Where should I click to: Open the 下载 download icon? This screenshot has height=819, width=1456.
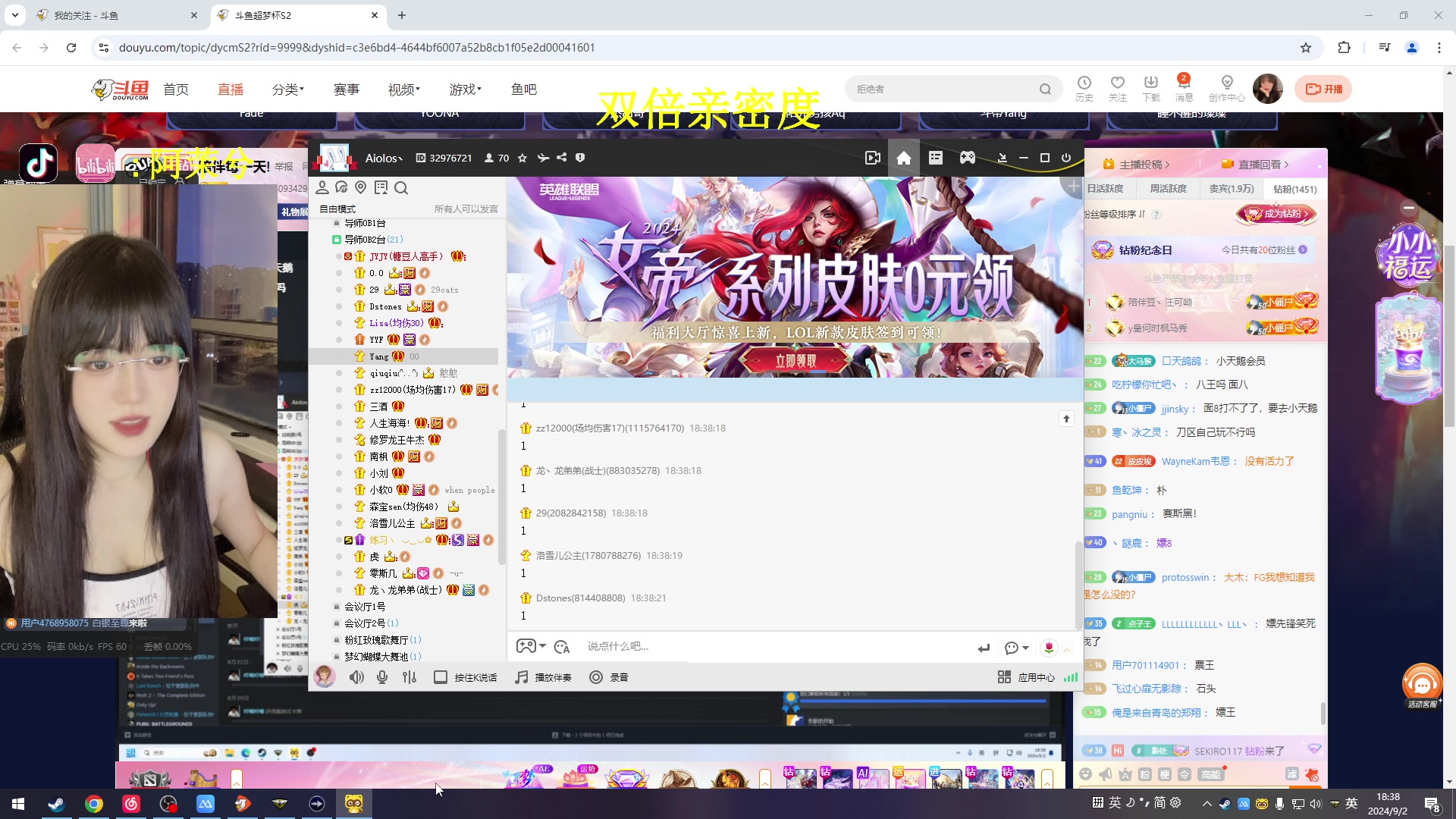click(x=1151, y=89)
